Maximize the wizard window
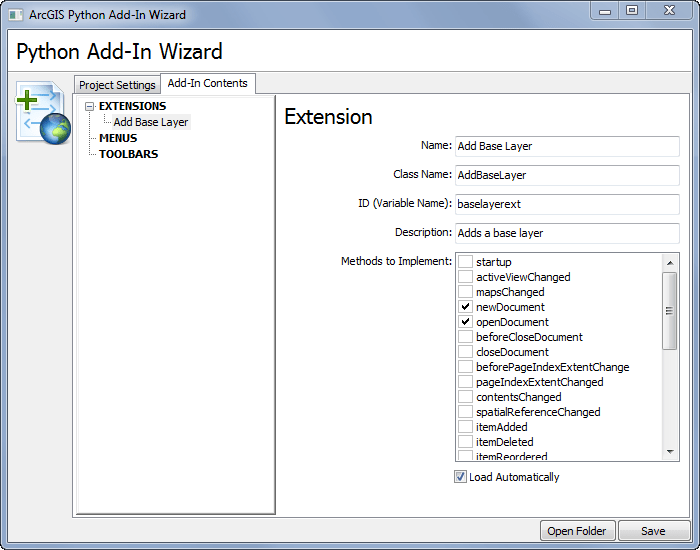Image resolution: width=700 pixels, height=550 pixels. pyautogui.click(x=632, y=11)
